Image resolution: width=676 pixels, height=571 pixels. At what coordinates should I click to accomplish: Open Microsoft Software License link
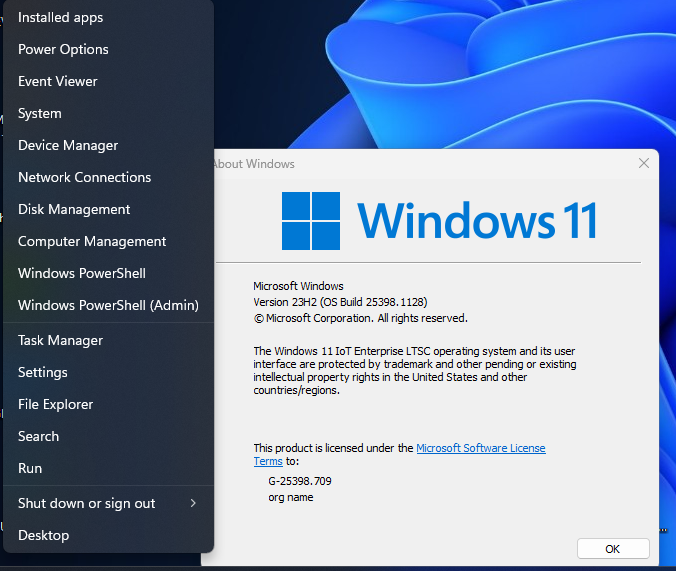pyautogui.click(x=481, y=448)
